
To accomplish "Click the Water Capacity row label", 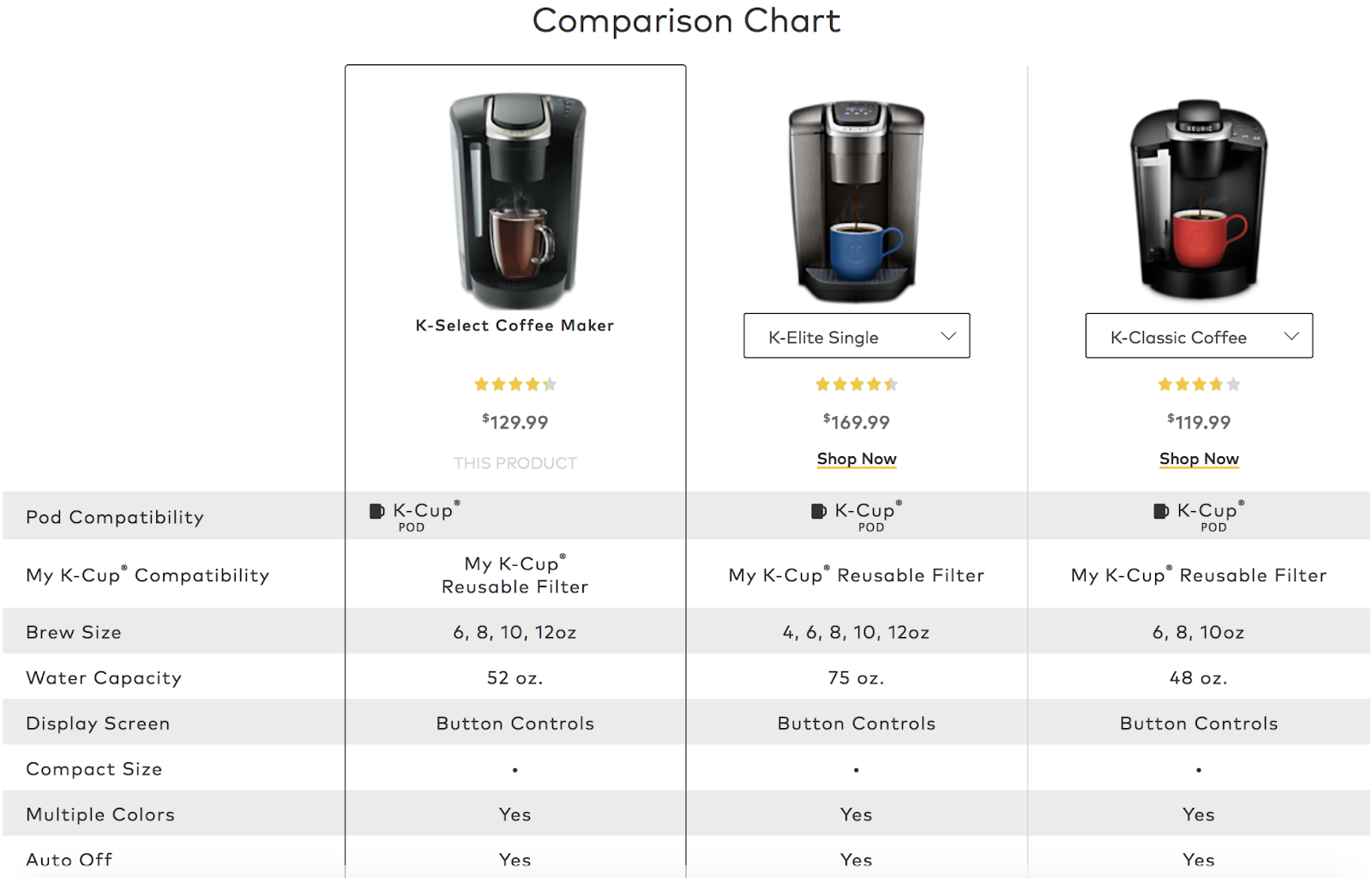I will pos(103,677).
